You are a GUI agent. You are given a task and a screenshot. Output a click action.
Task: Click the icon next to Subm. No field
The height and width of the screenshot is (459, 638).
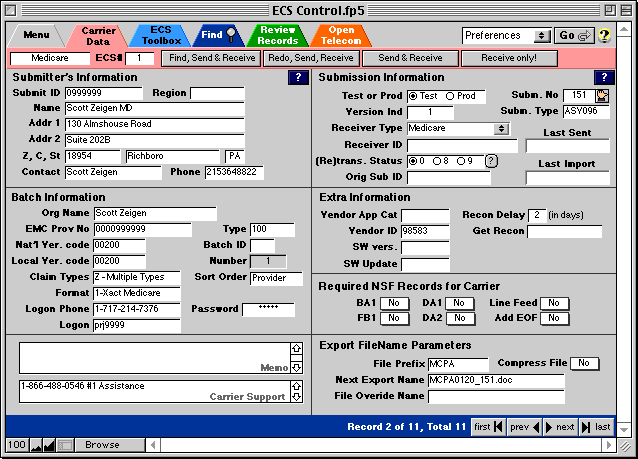point(602,95)
